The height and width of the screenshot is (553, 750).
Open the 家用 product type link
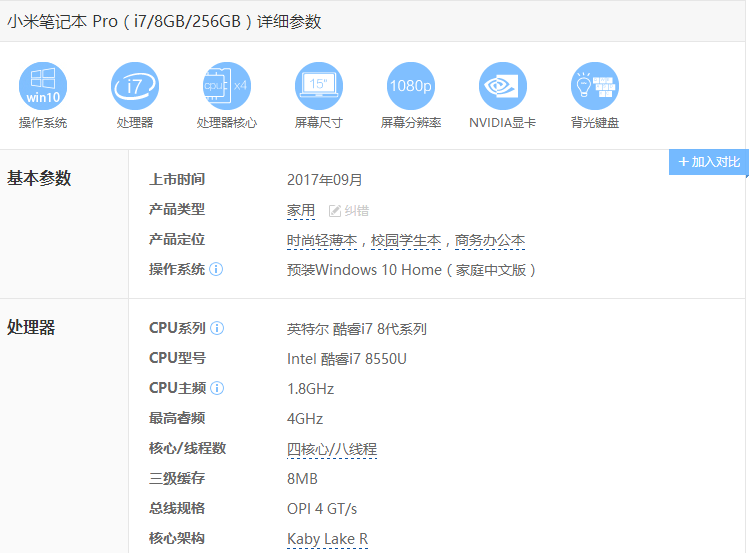pyautogui.click(x=301, y=211)
